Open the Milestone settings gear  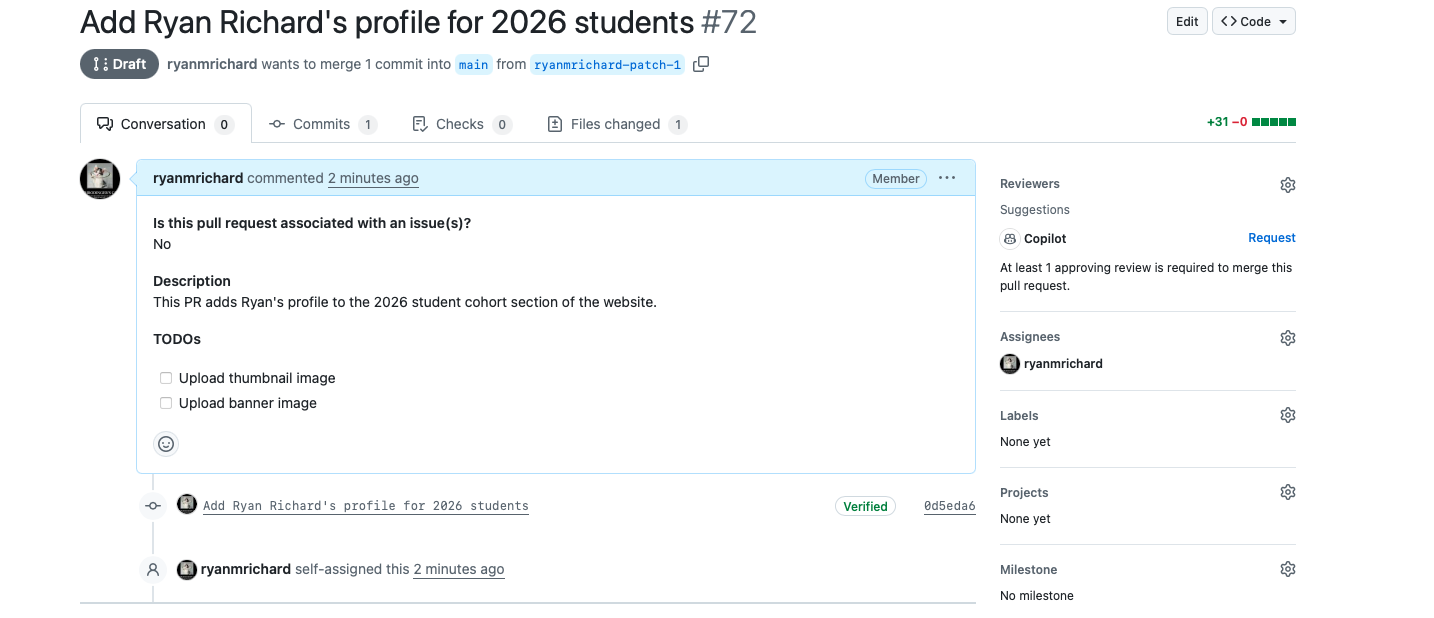[1287, 569]
